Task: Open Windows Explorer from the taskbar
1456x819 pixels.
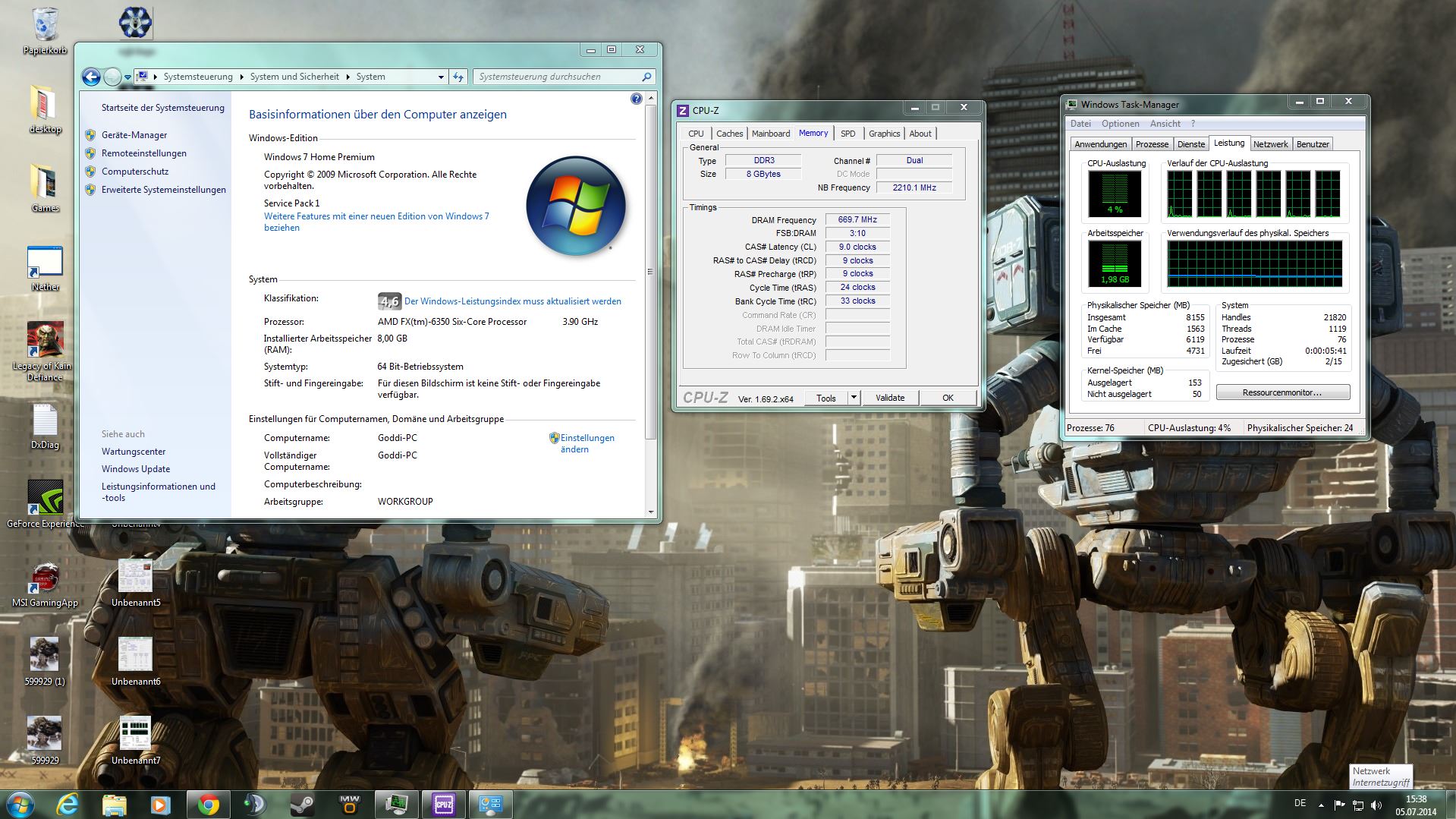Action: point(114,805)
